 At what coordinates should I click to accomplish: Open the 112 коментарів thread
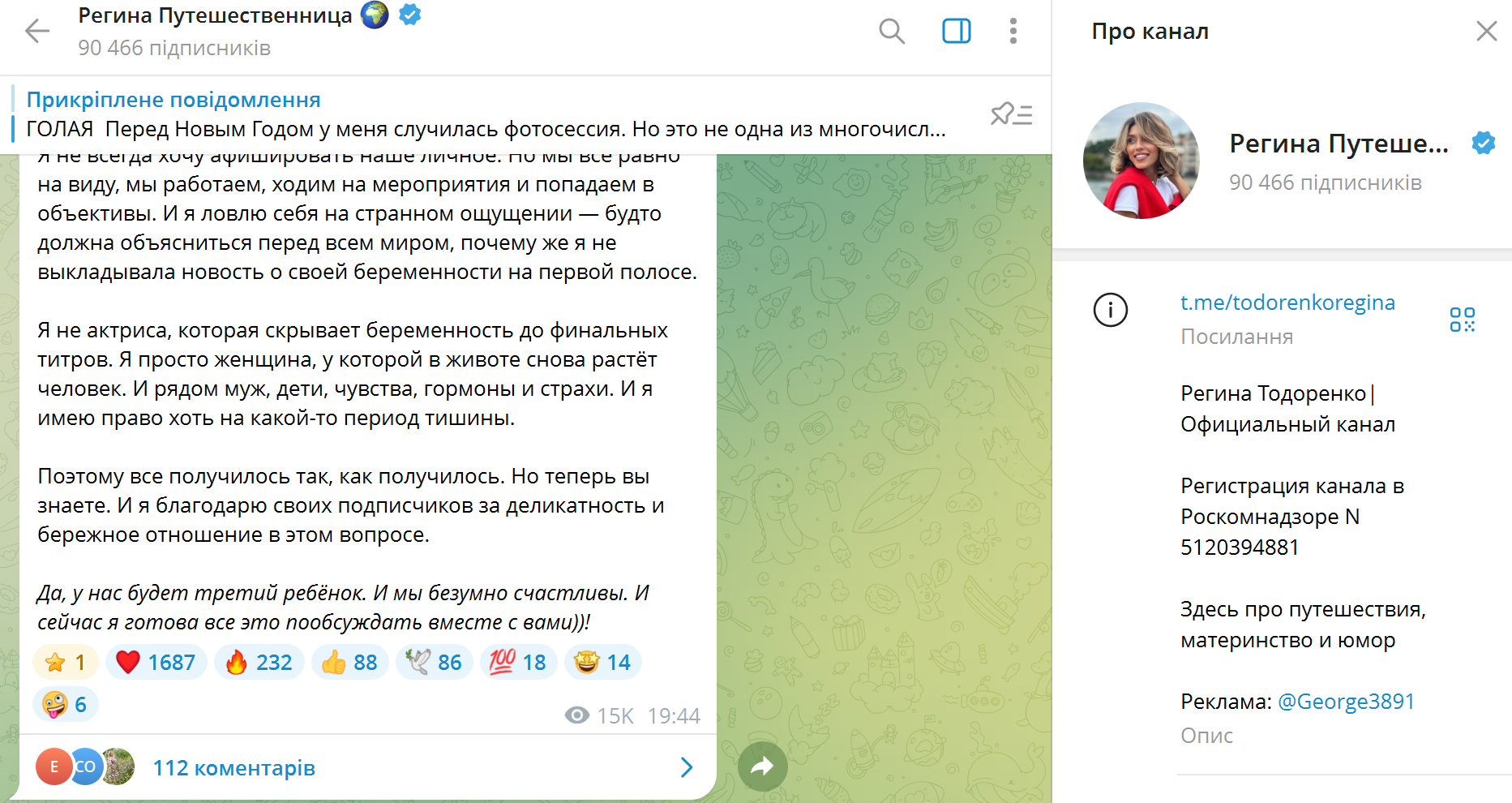click(x=233, y=768)
